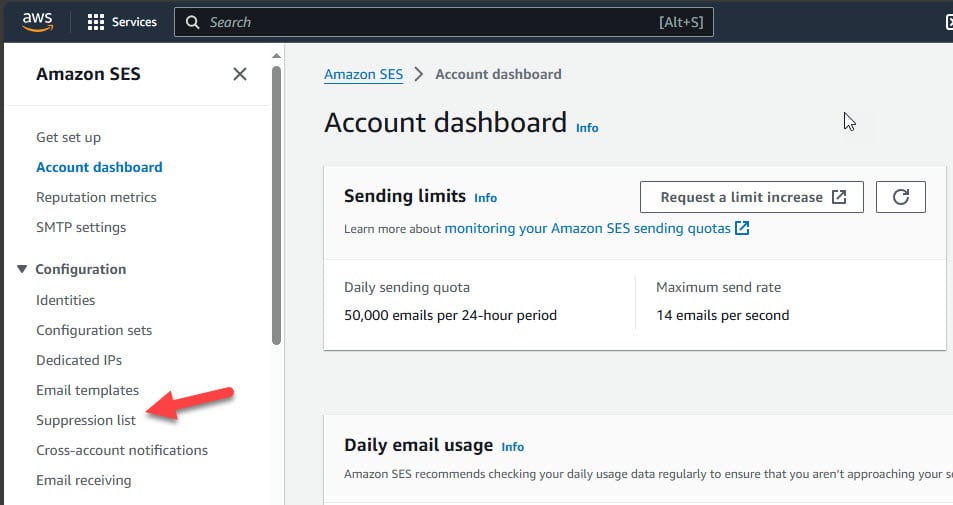Image resolution: width=953 pixels, height=505 pixels.
Task: Show Info for Daily email usage
Action: point(512,447)
